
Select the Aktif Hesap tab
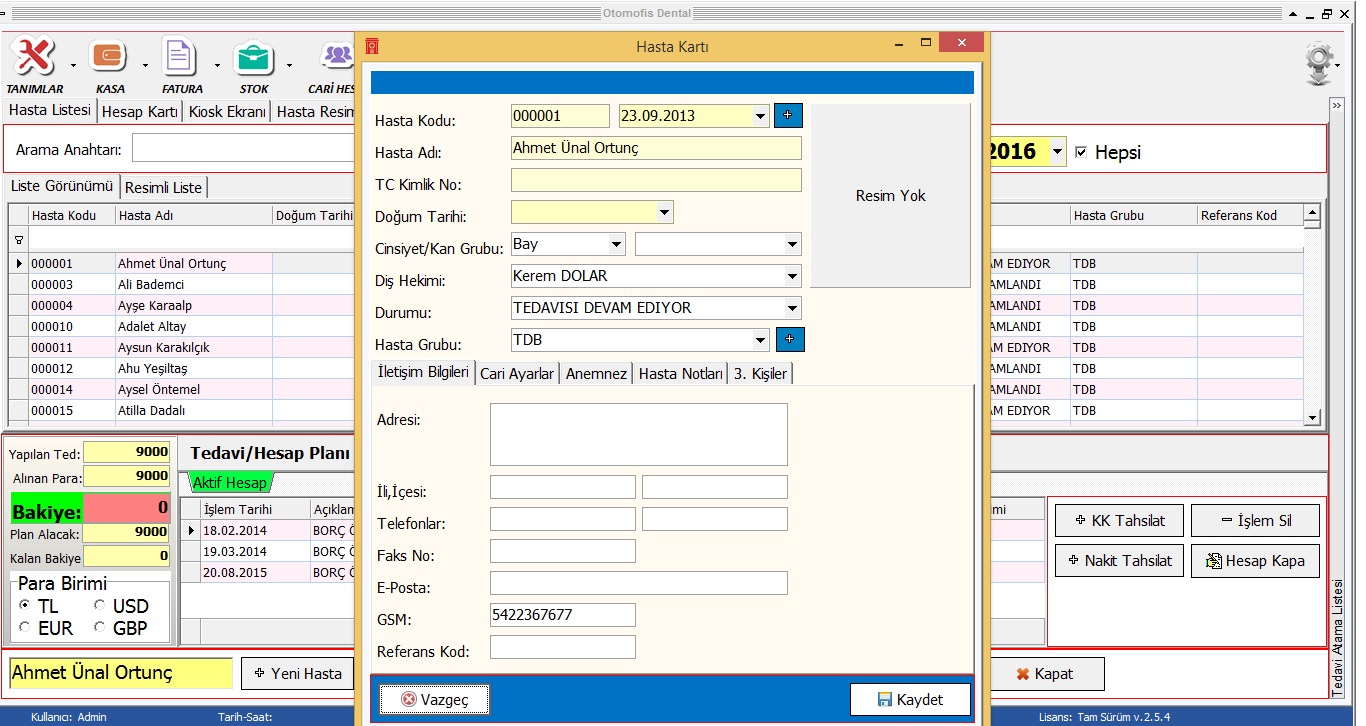tap(230, 483)
